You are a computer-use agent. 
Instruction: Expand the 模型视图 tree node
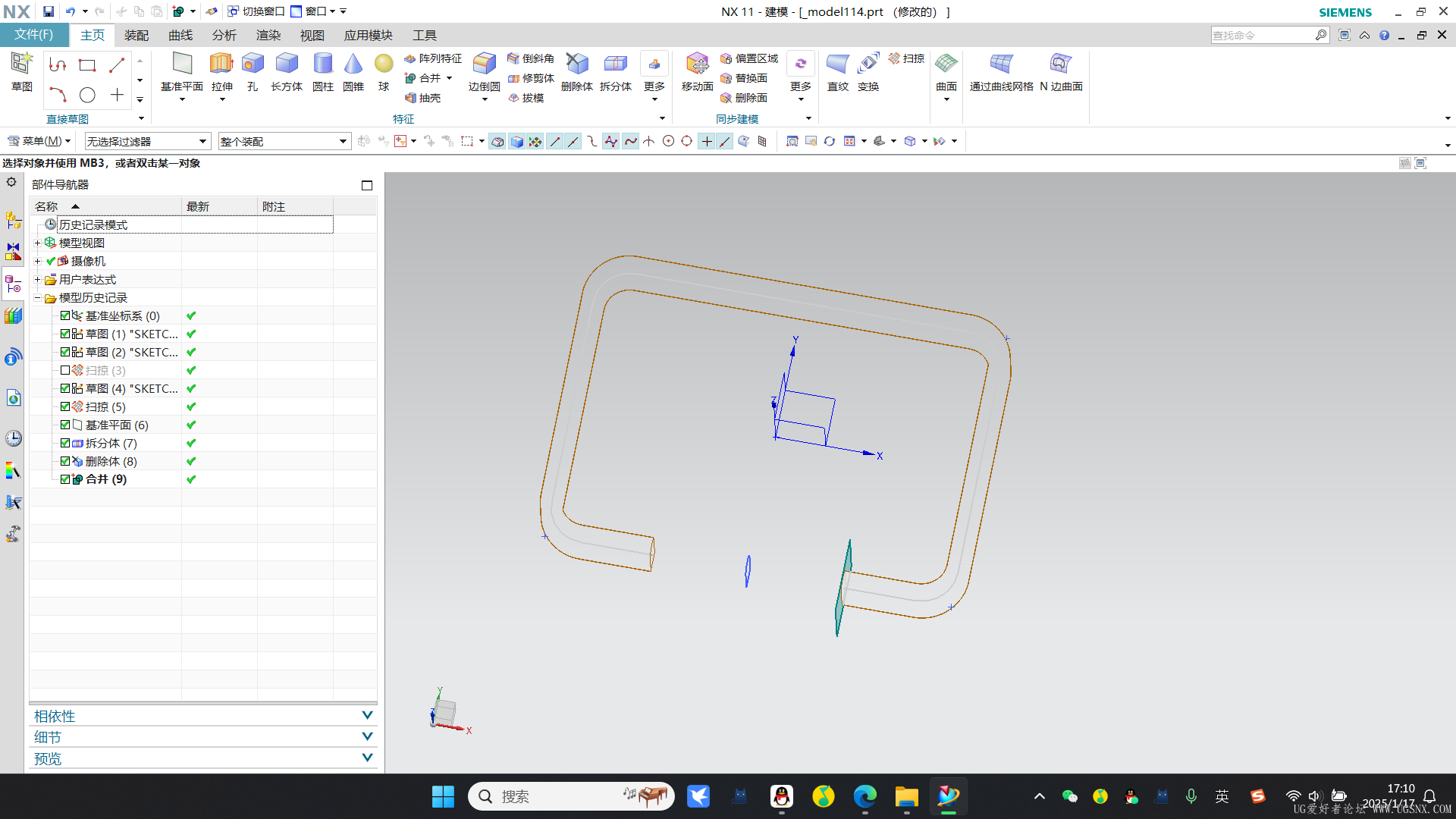click(x=37, y=243)
